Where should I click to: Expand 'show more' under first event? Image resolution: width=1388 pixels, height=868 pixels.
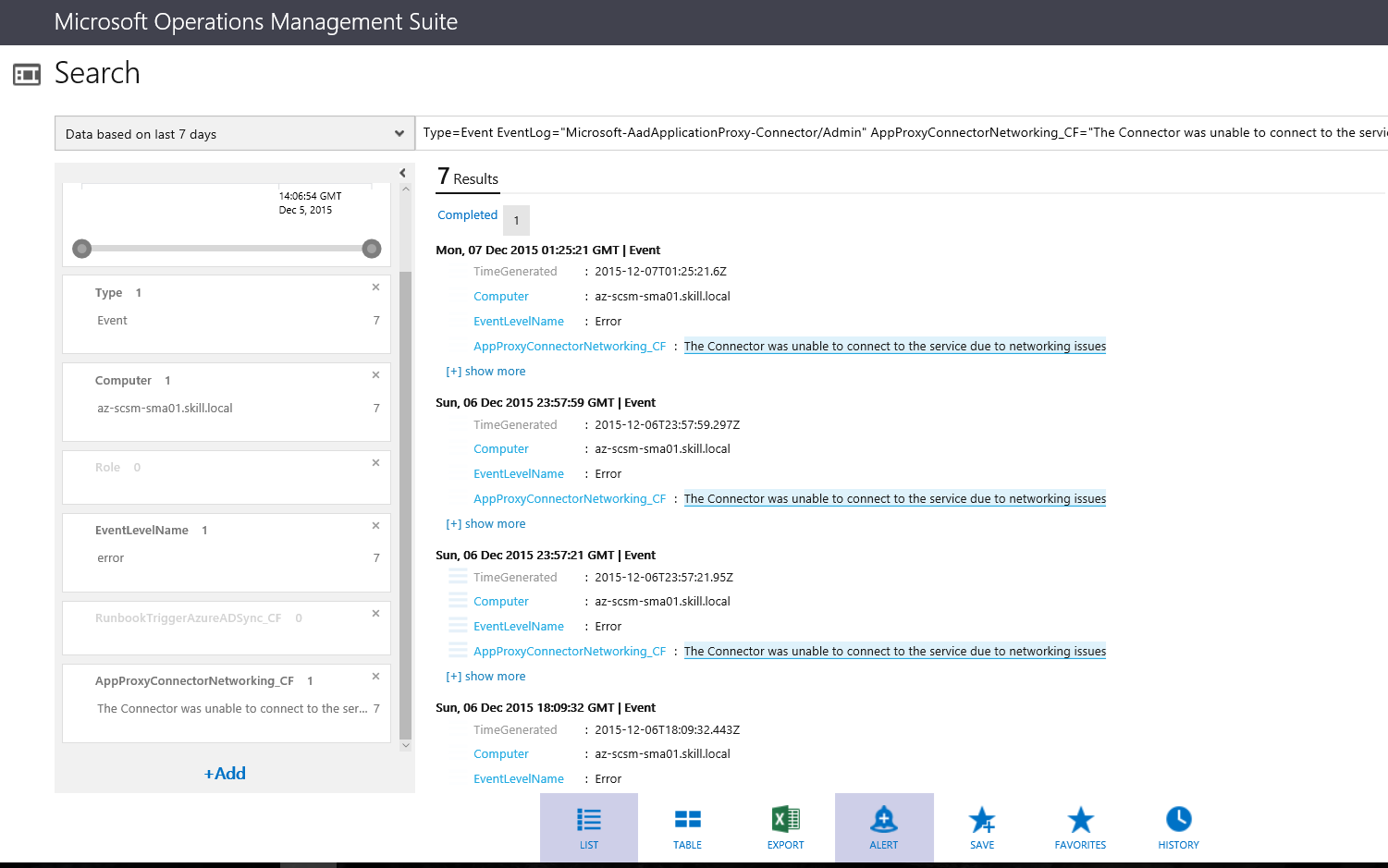[x=486, y=372]
